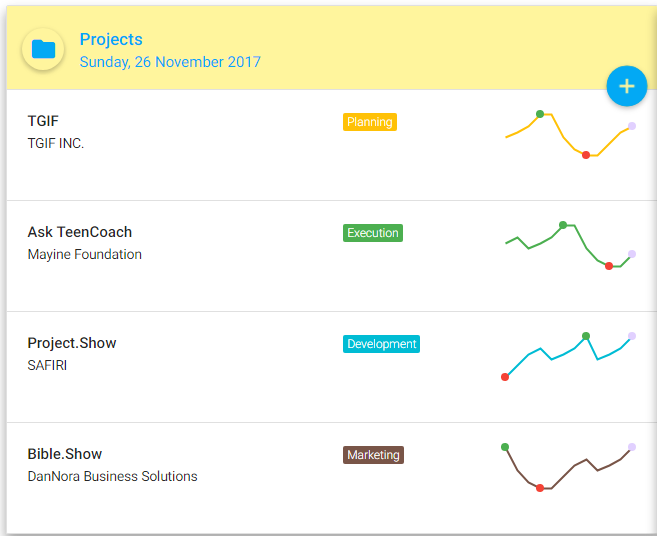The image size is (657, 536).
Task: Click the Bible.Show brown sparkline chart
Action: click(568, 467)
